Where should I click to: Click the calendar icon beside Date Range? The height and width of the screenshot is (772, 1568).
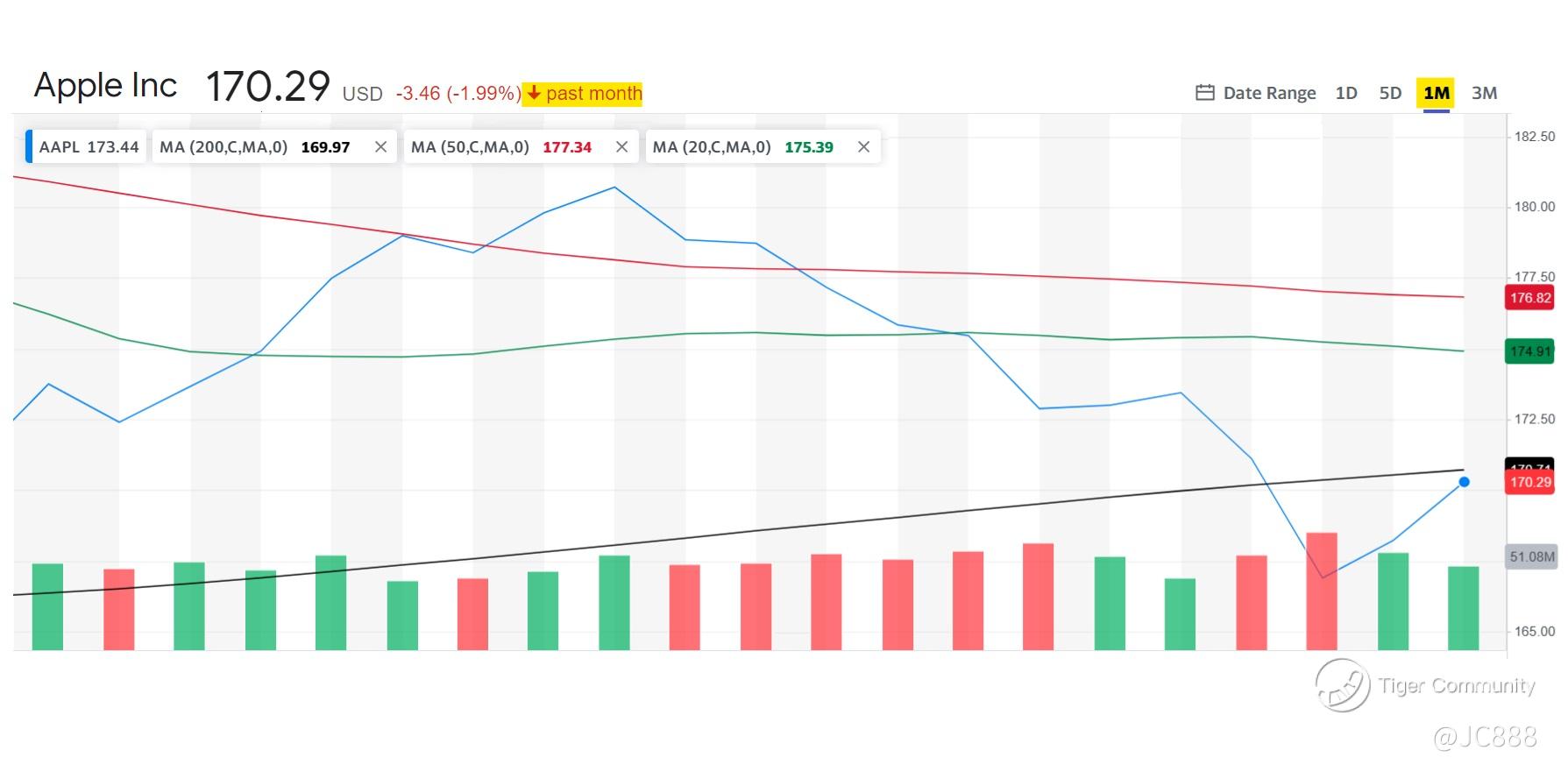pos(1205,93)
